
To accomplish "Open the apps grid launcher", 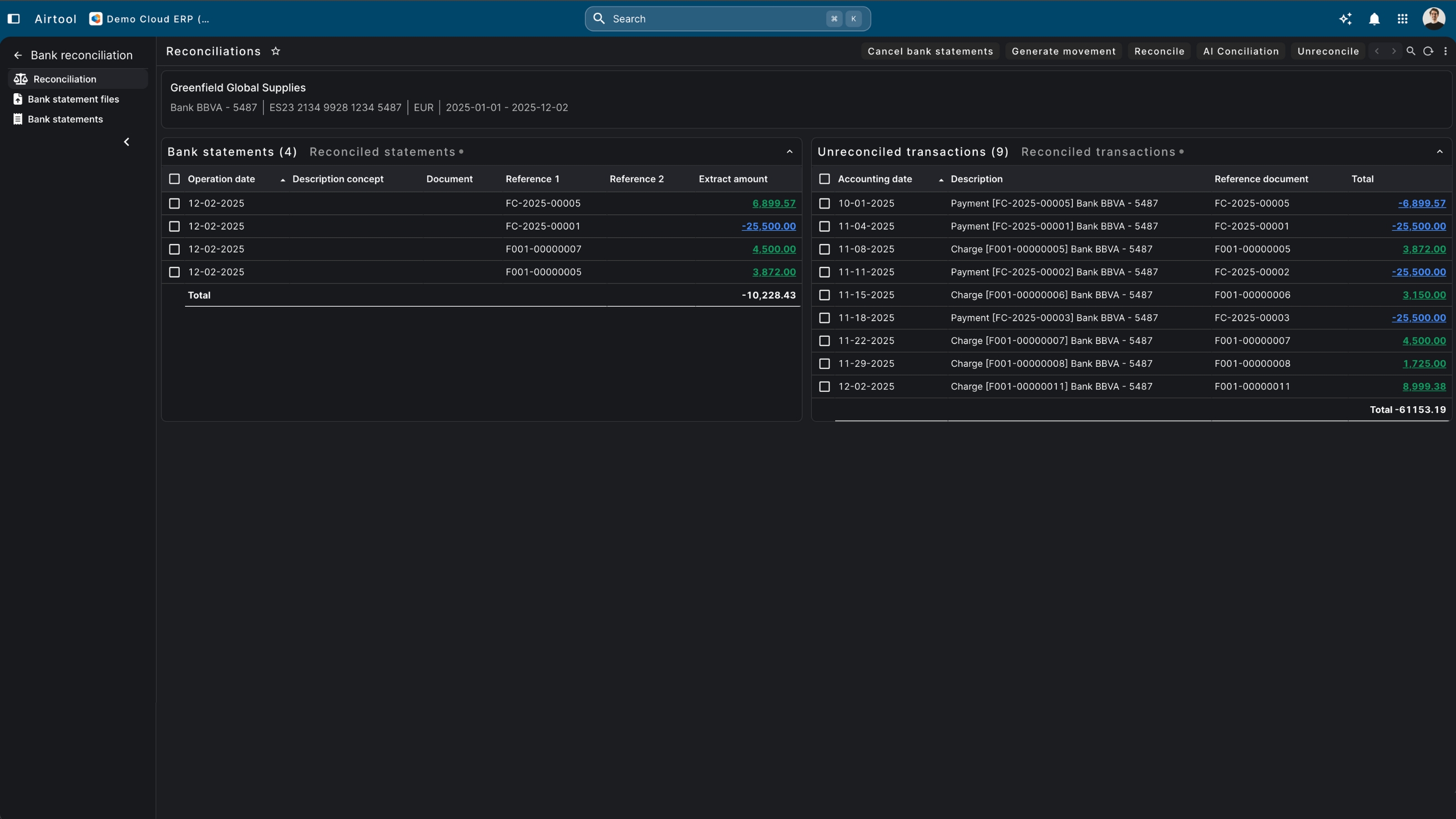I will 1402,19.
